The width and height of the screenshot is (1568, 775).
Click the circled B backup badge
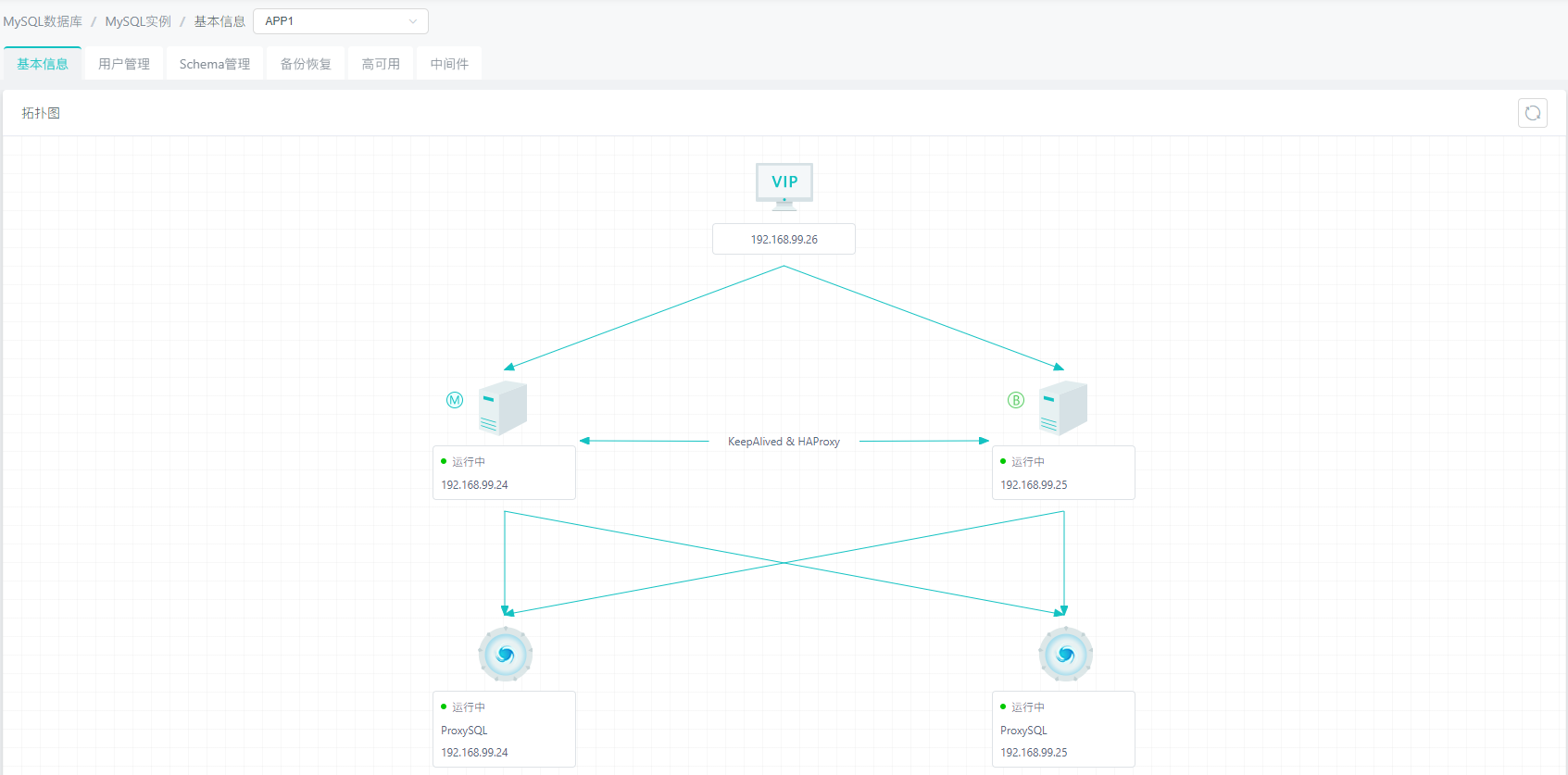tap(1016, 400)
